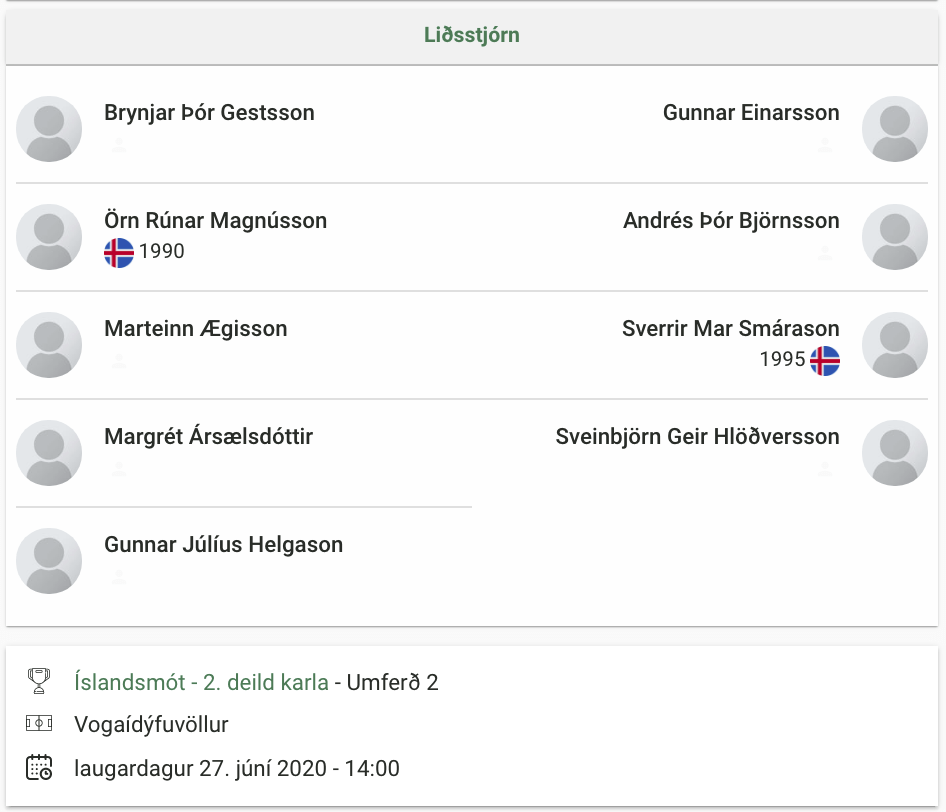The height and width of the screenshot is (812, 946).
Task: Open Sverrir Mar Smárason's profile name
Action: (731, 328)
